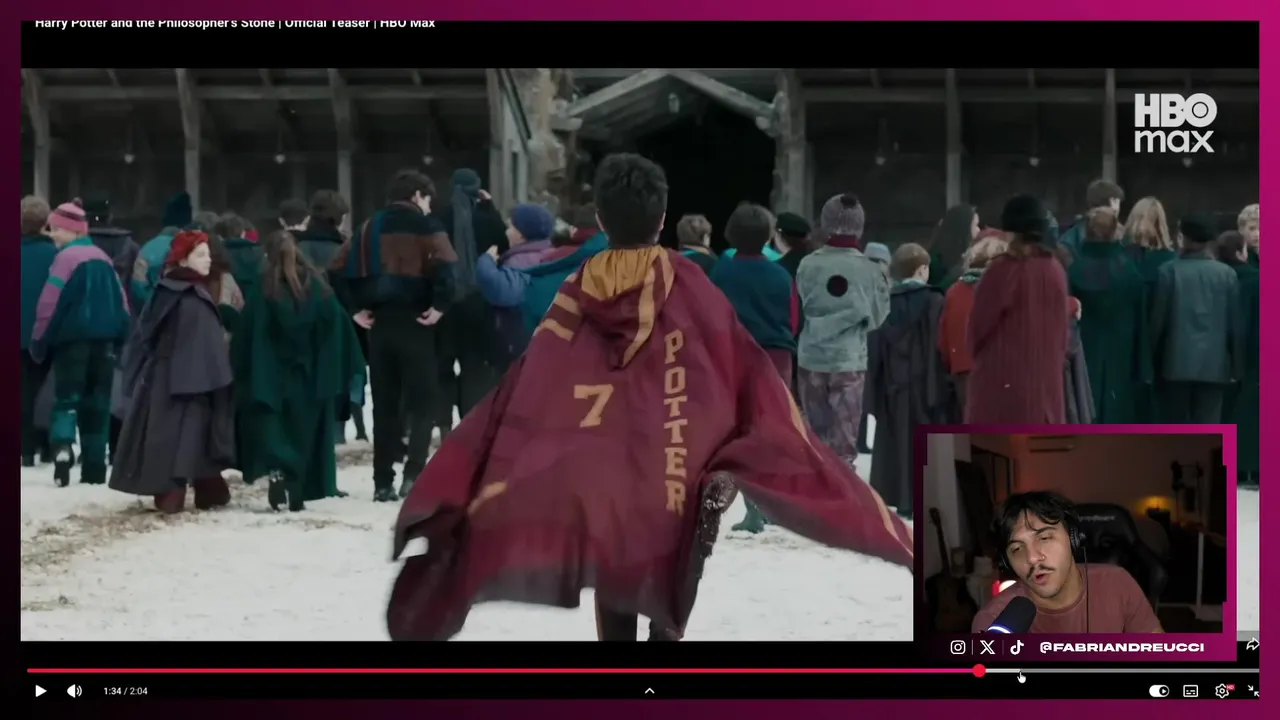The height and width of the screenshot is (720, 1280).
Task: Click the webcam overlay of the streamer
Action: [1075, 533]
